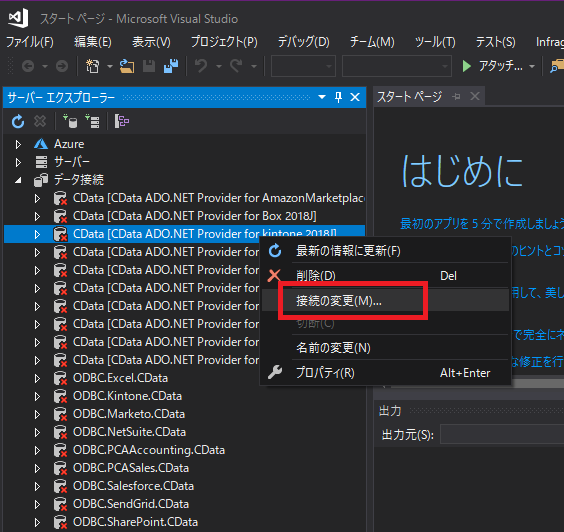Click the New Project toolbar icon
564x532 pixels.
pyautogui.click(x=92, y=66)
